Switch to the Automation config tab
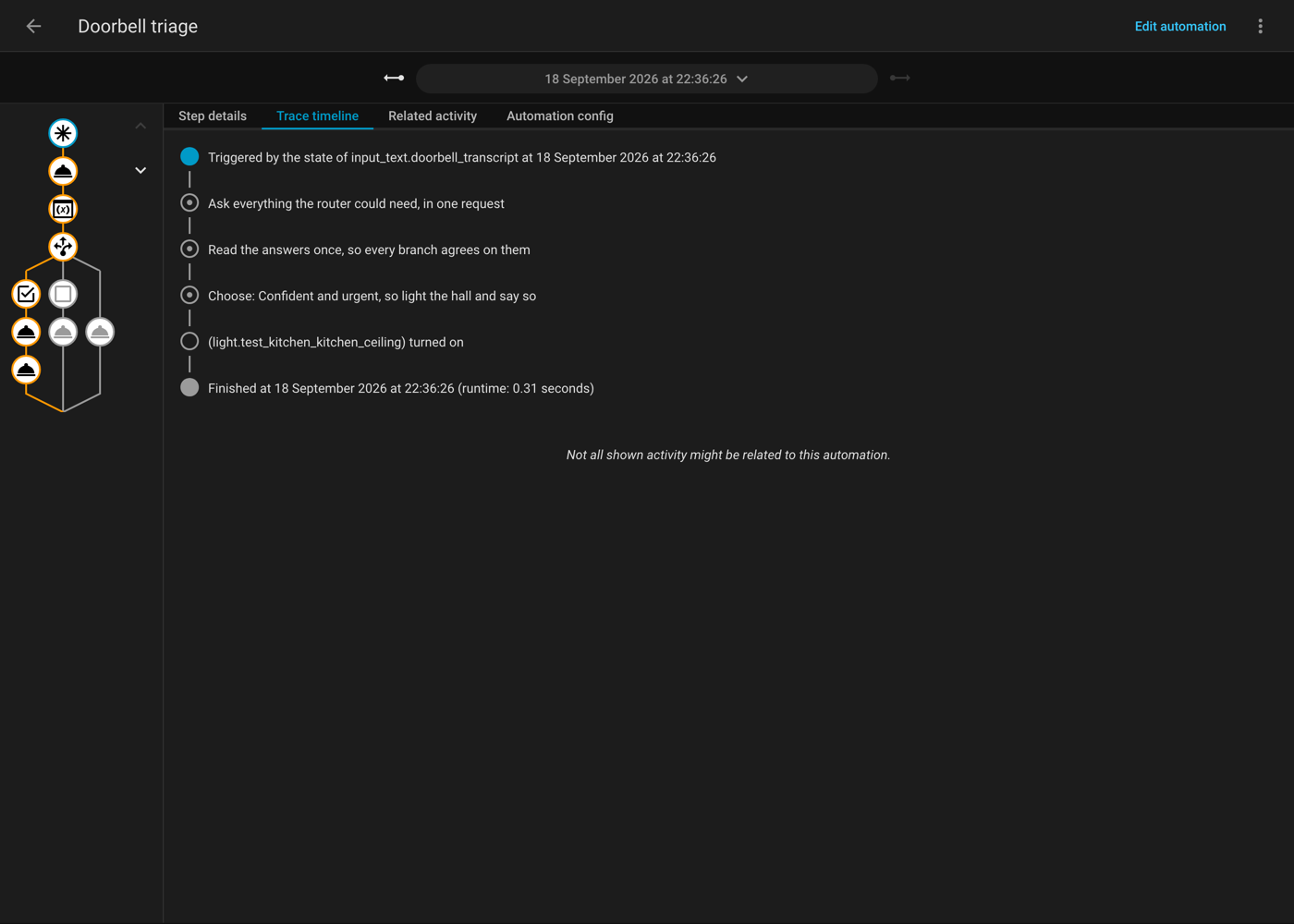This screenshot has width=1294, height=924. [x=560, y=115]
